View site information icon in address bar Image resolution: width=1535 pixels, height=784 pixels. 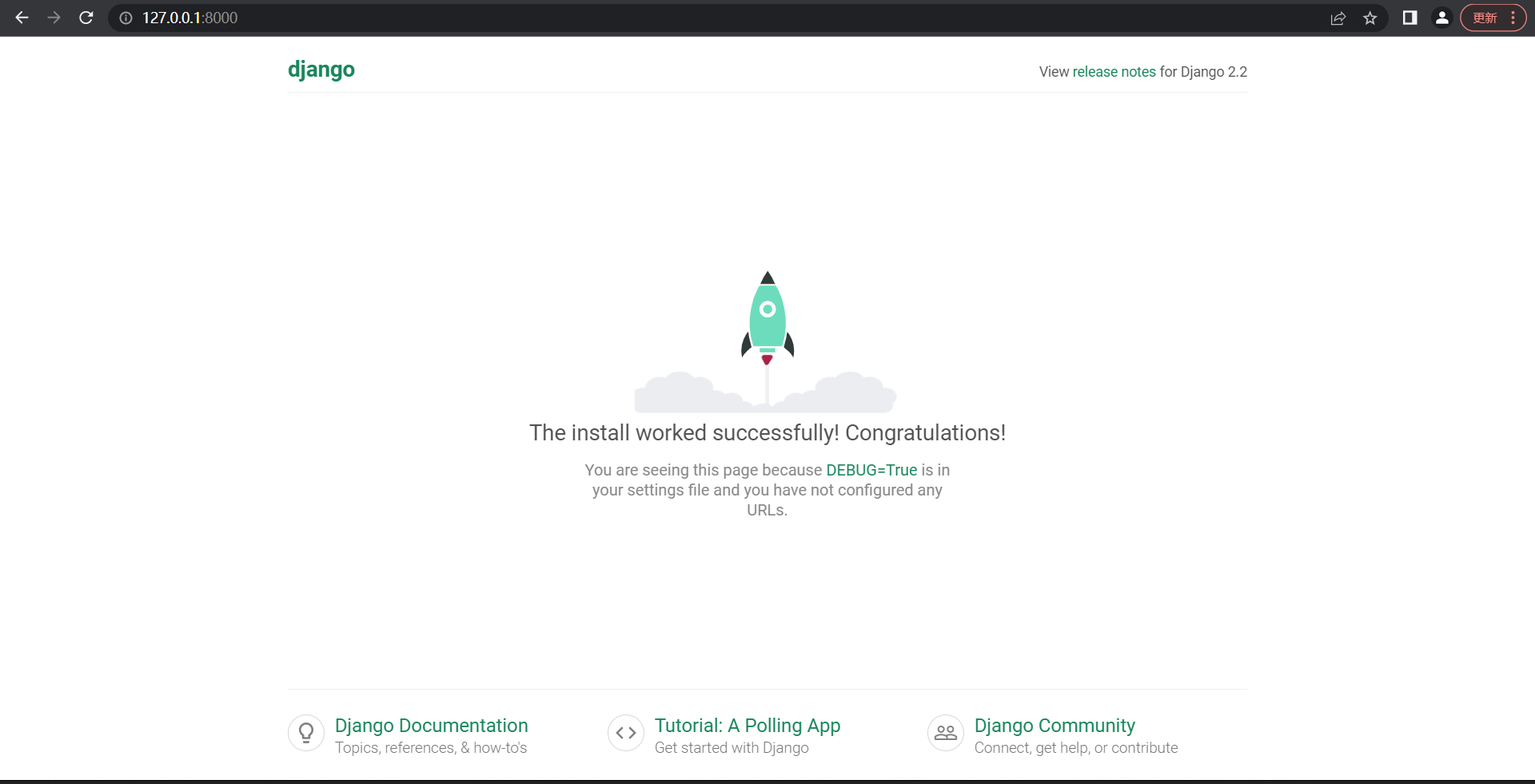(126, 18)
